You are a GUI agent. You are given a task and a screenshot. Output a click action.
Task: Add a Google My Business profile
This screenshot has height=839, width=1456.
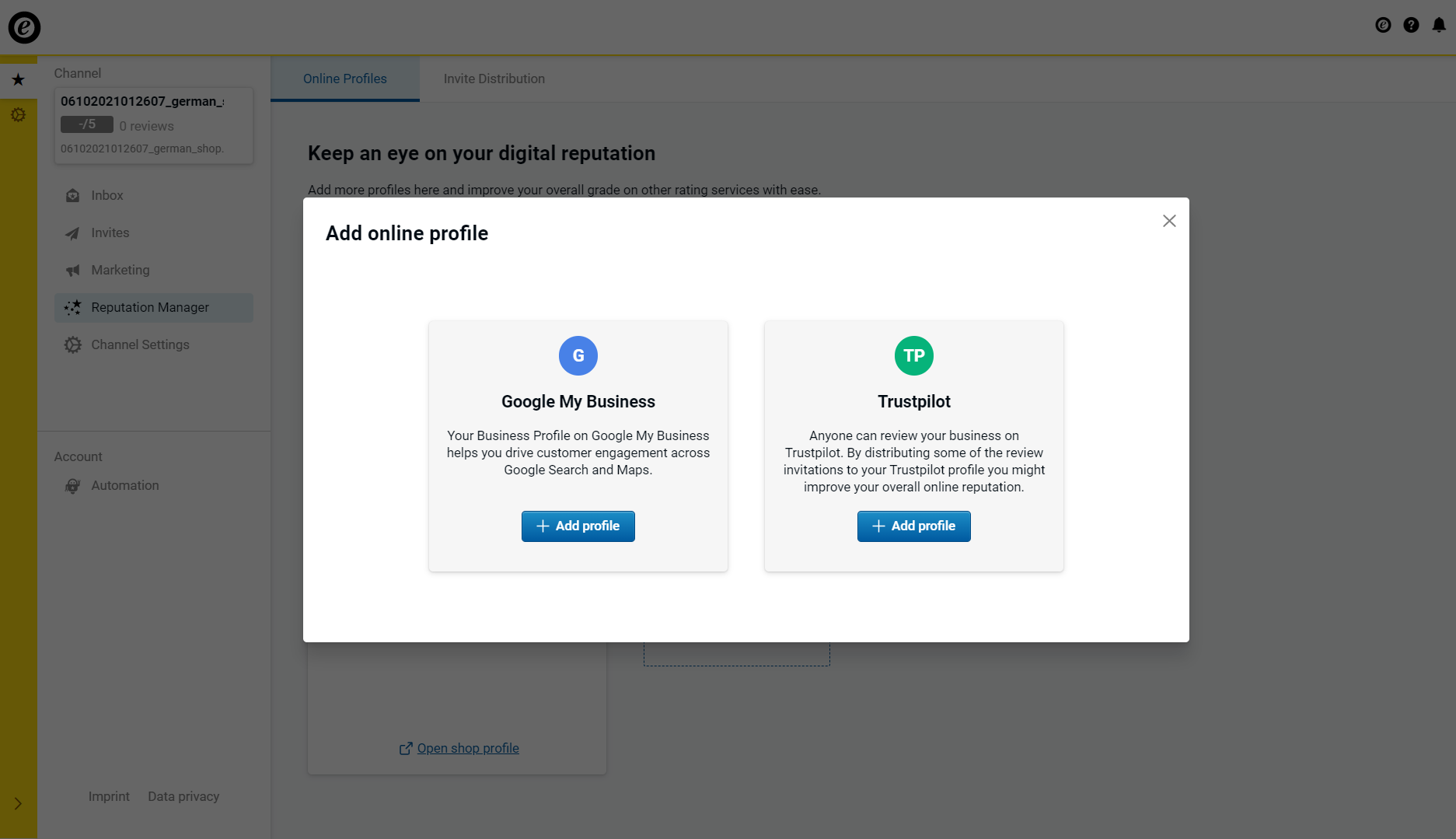pyautogui.click(x=578, y=526)
